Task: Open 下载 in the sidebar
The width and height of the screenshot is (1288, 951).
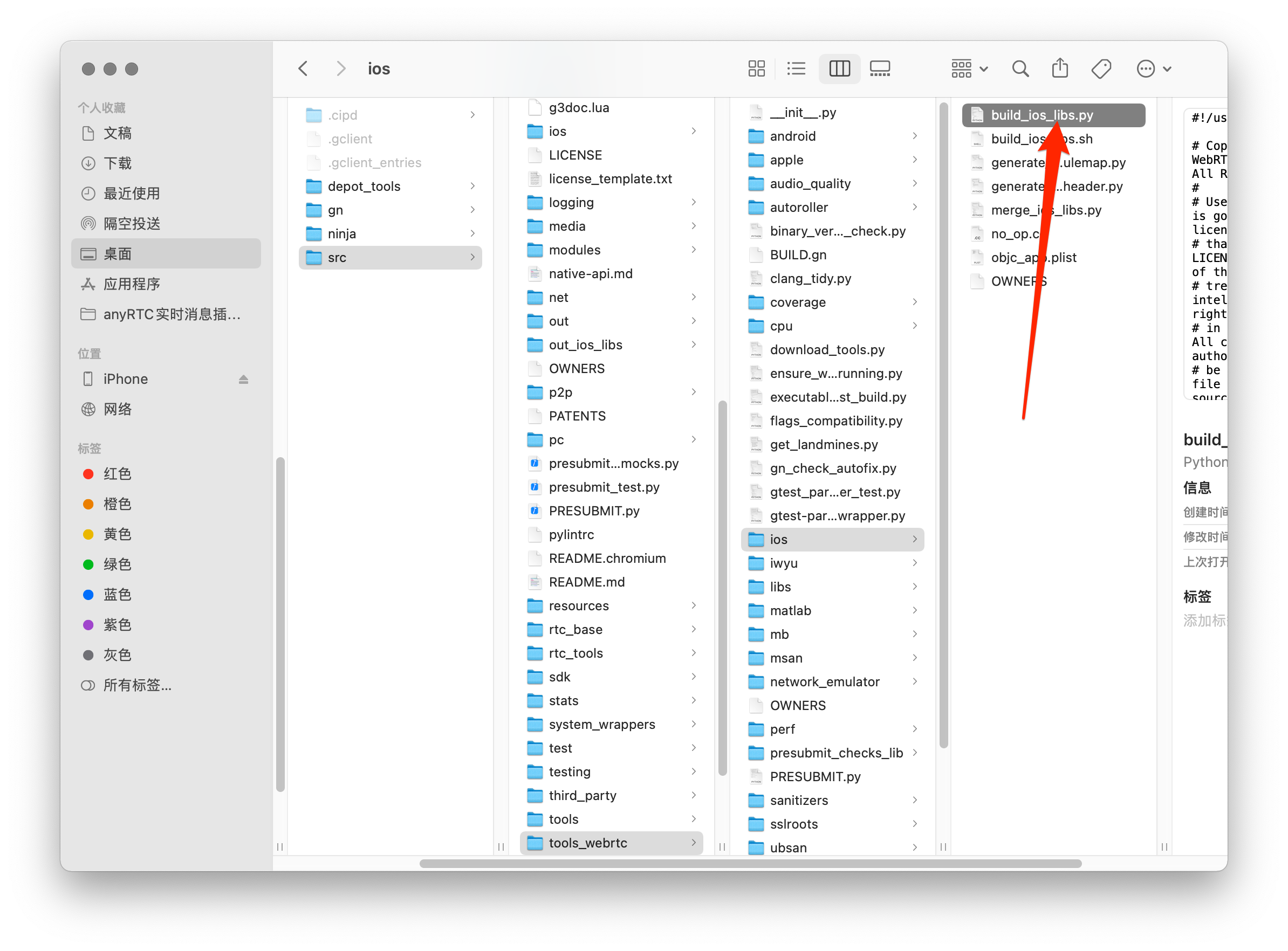Action: 166,163
